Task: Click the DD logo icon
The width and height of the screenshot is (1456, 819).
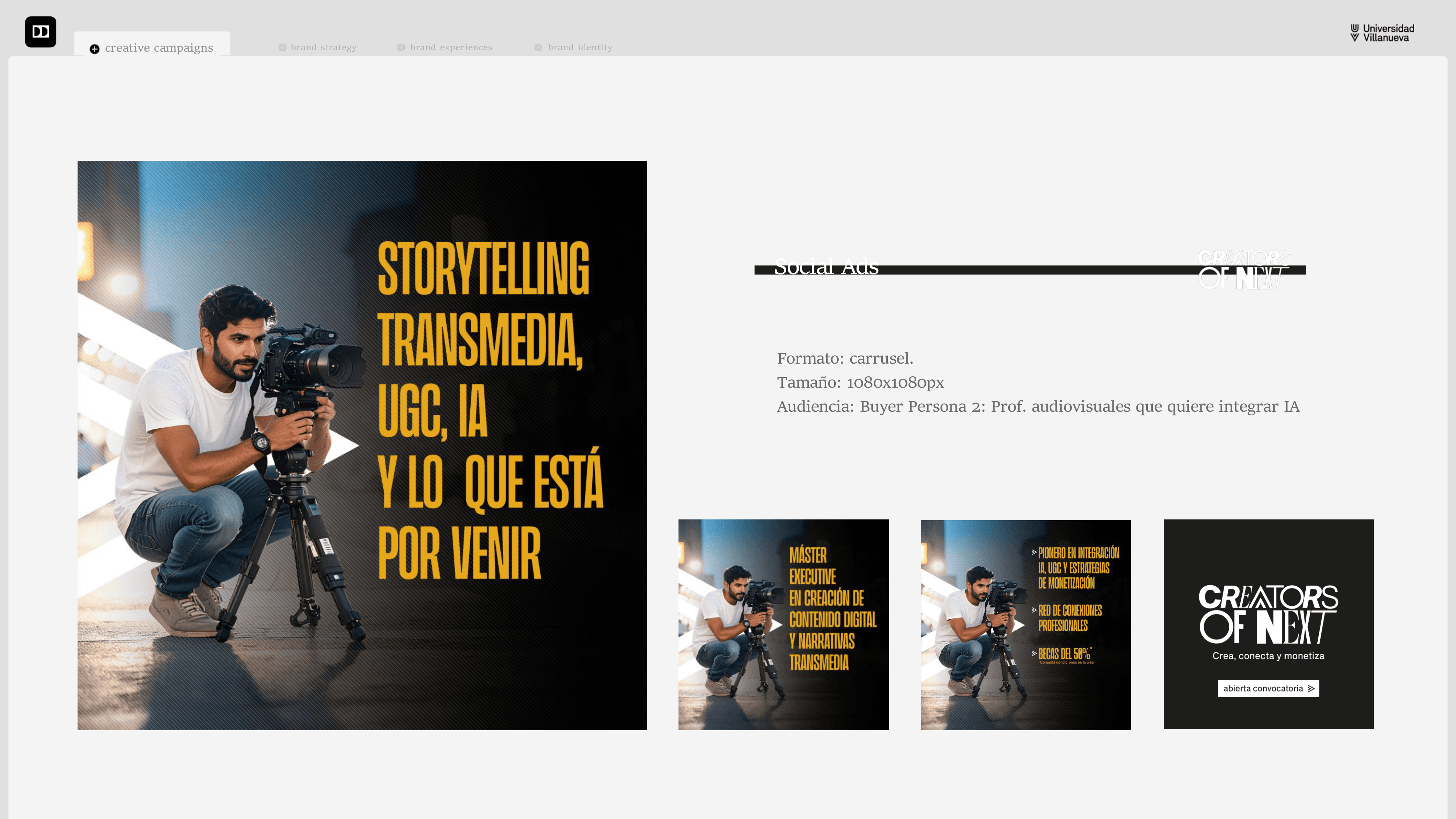Action: click(x=40, y=32)
